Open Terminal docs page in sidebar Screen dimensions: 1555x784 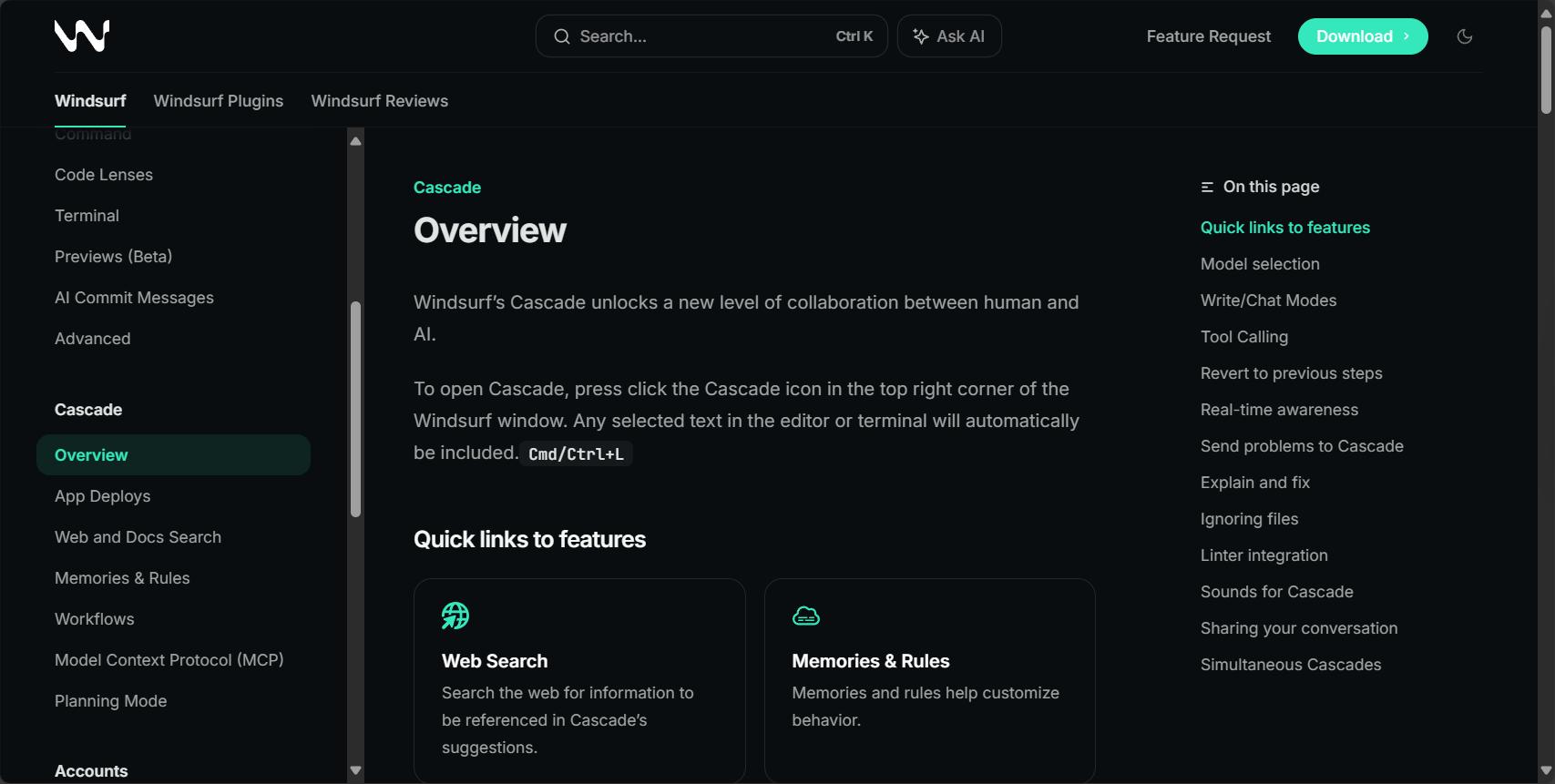pos(87,216)
